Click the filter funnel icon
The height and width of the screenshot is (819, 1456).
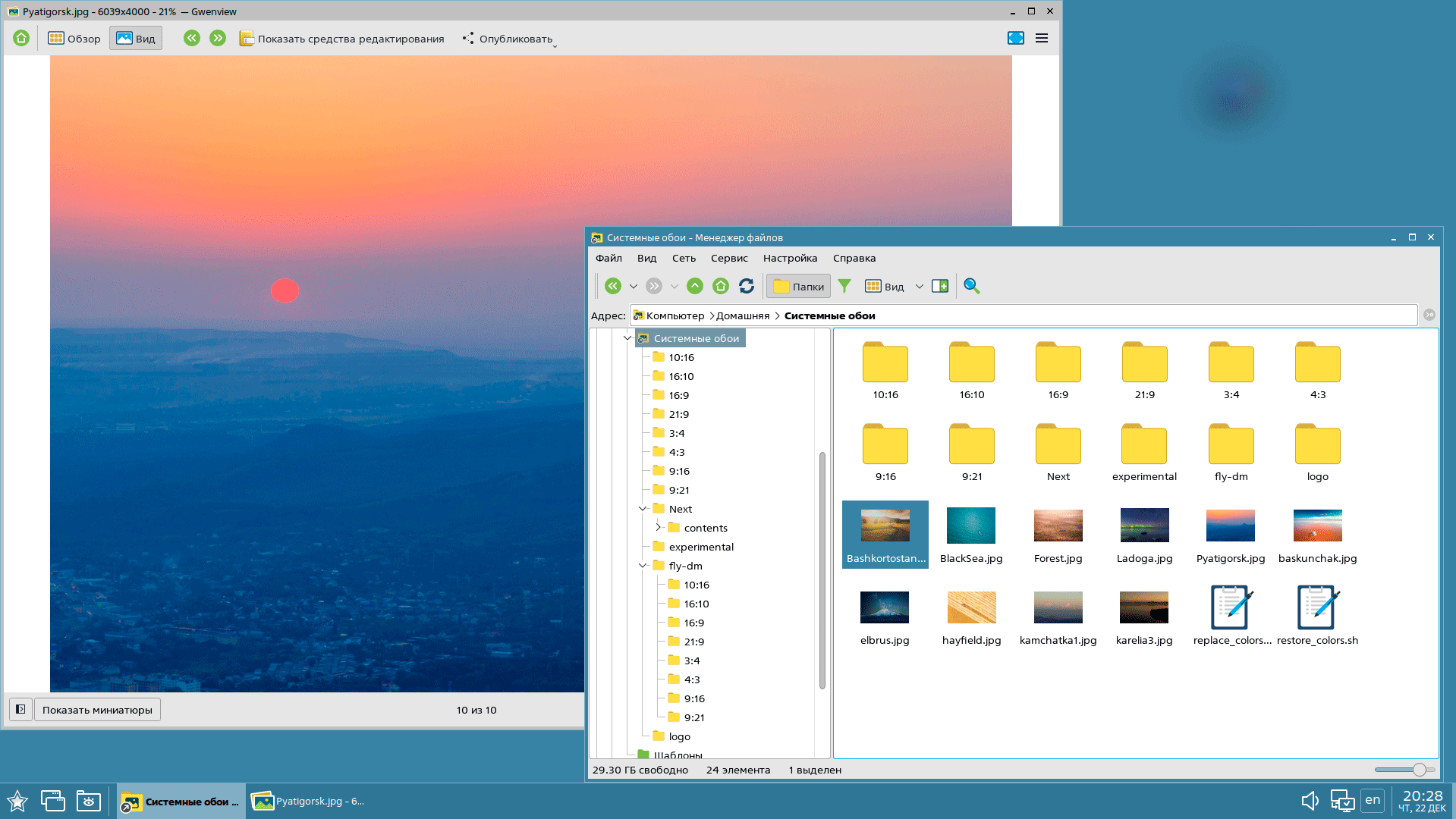844,286
